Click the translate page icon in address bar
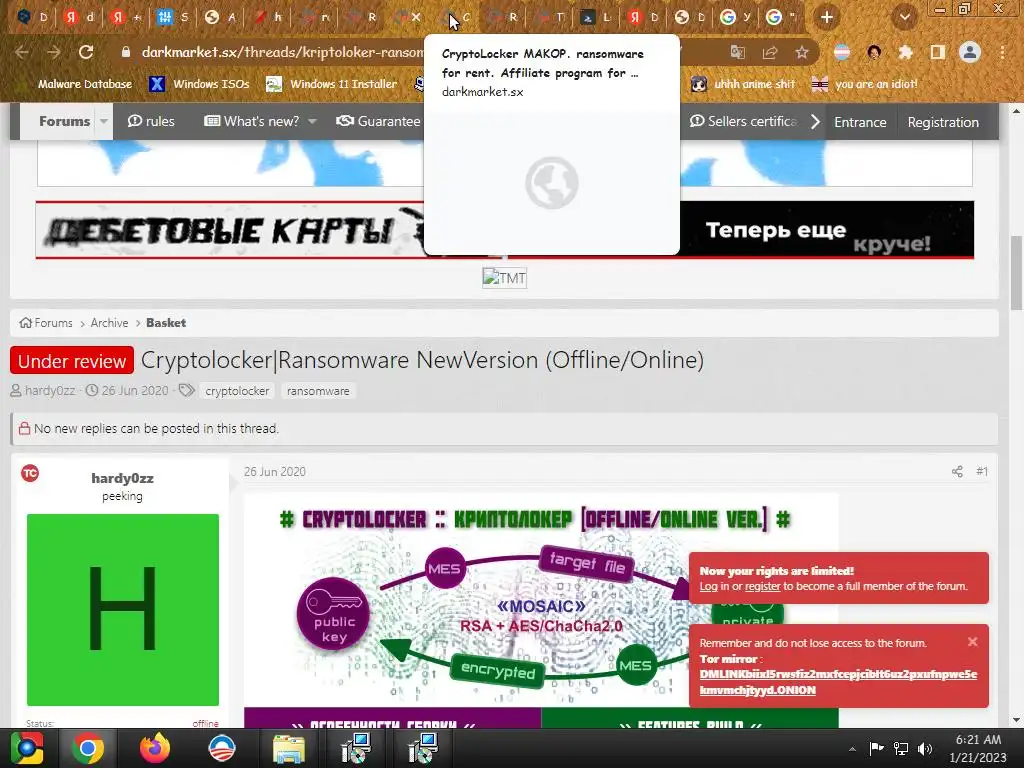 point(738,52)
